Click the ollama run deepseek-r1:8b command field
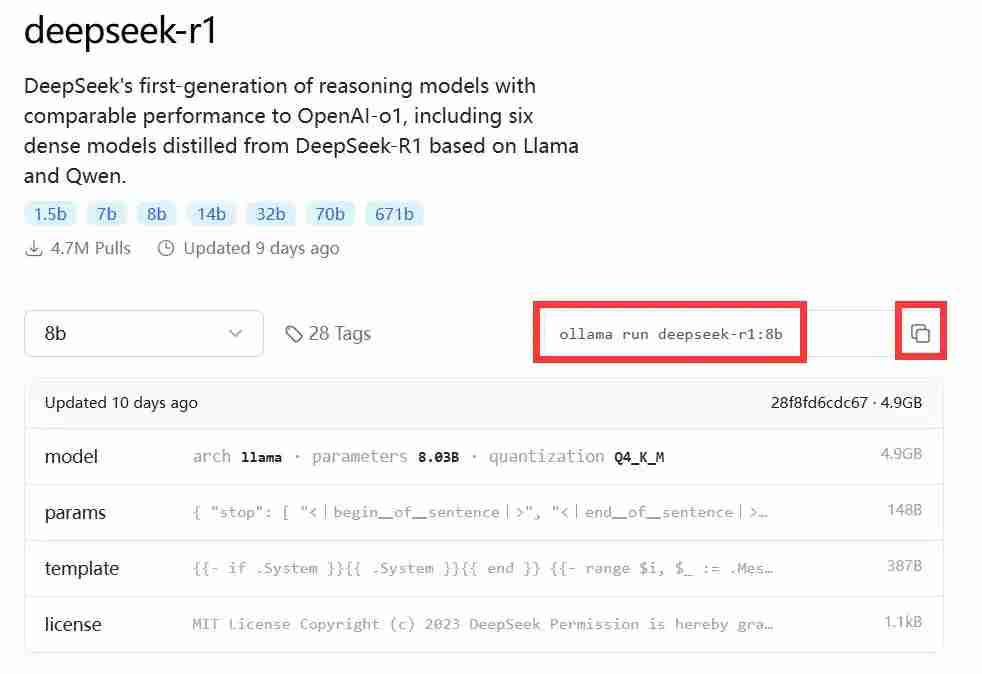982x674 pixels. (670, 334)
